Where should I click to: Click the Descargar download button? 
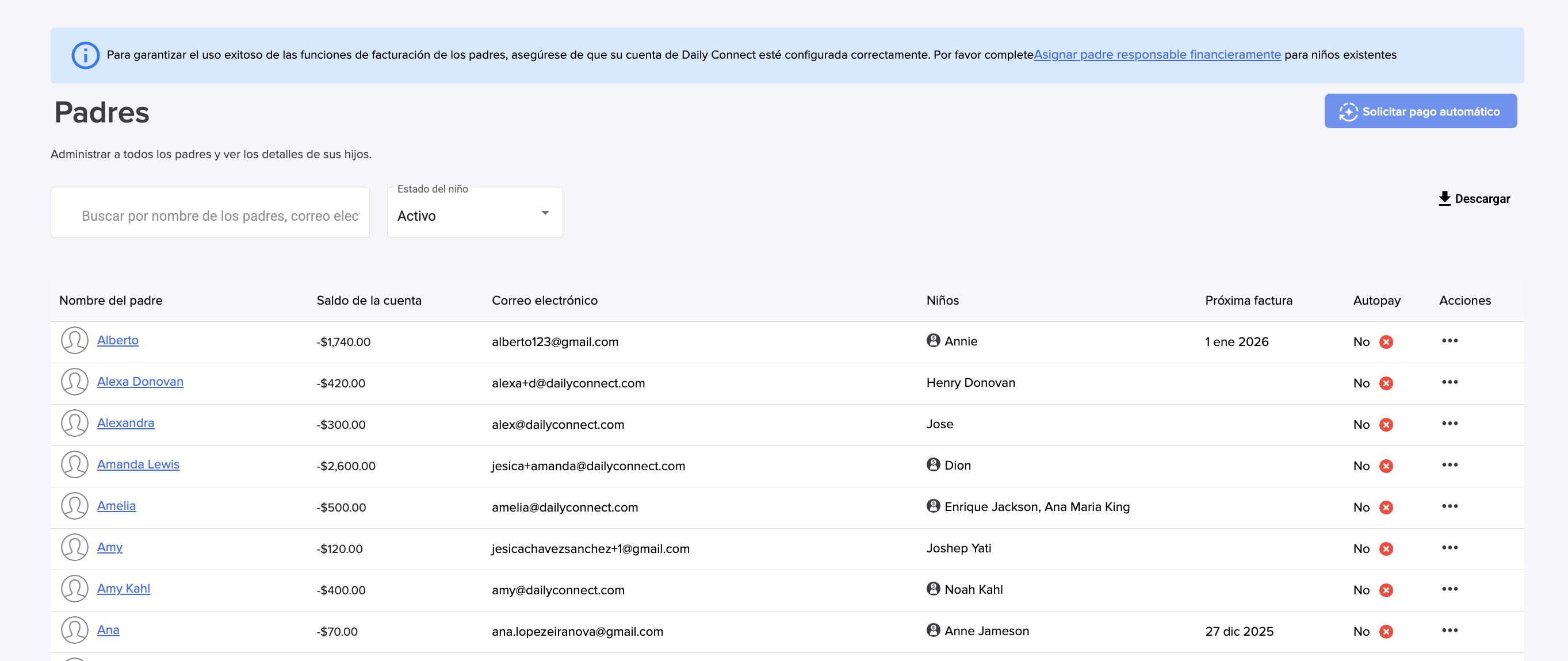click(1474, 199)
